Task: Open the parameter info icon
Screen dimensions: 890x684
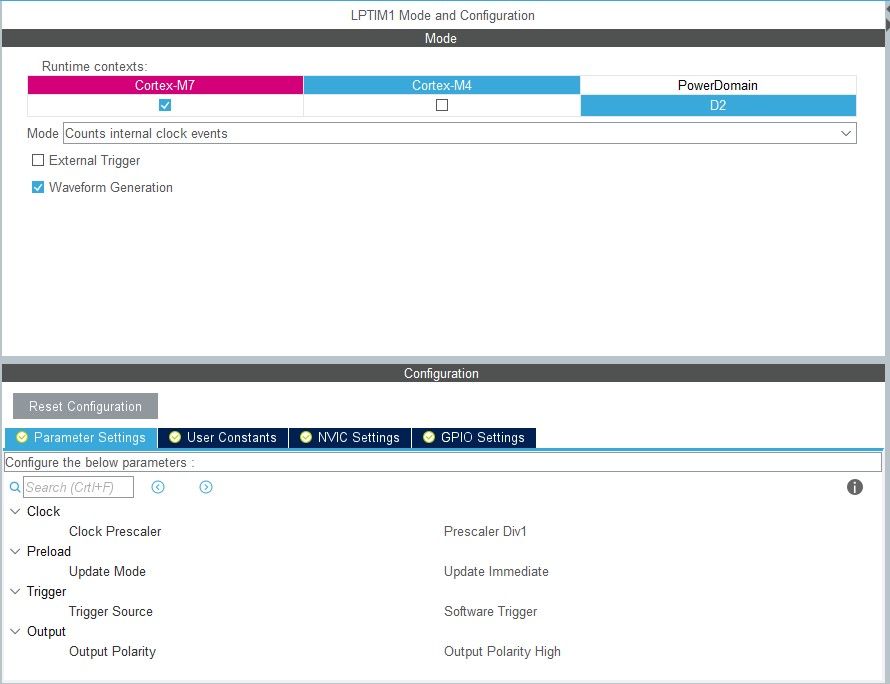Action: coord(855,487)
